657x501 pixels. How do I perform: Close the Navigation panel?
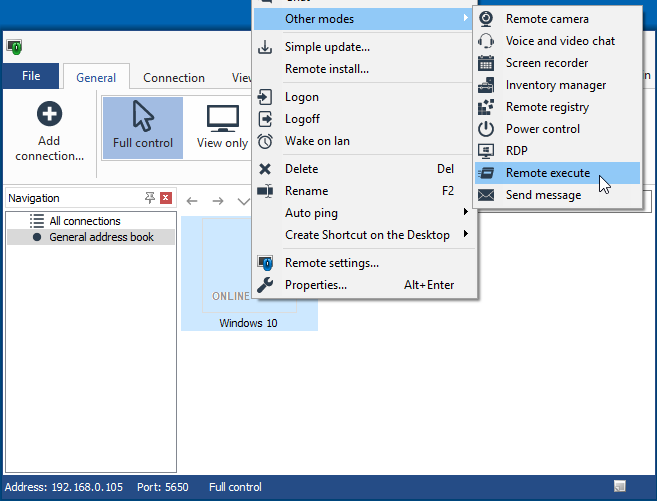[x=166, y=198]
